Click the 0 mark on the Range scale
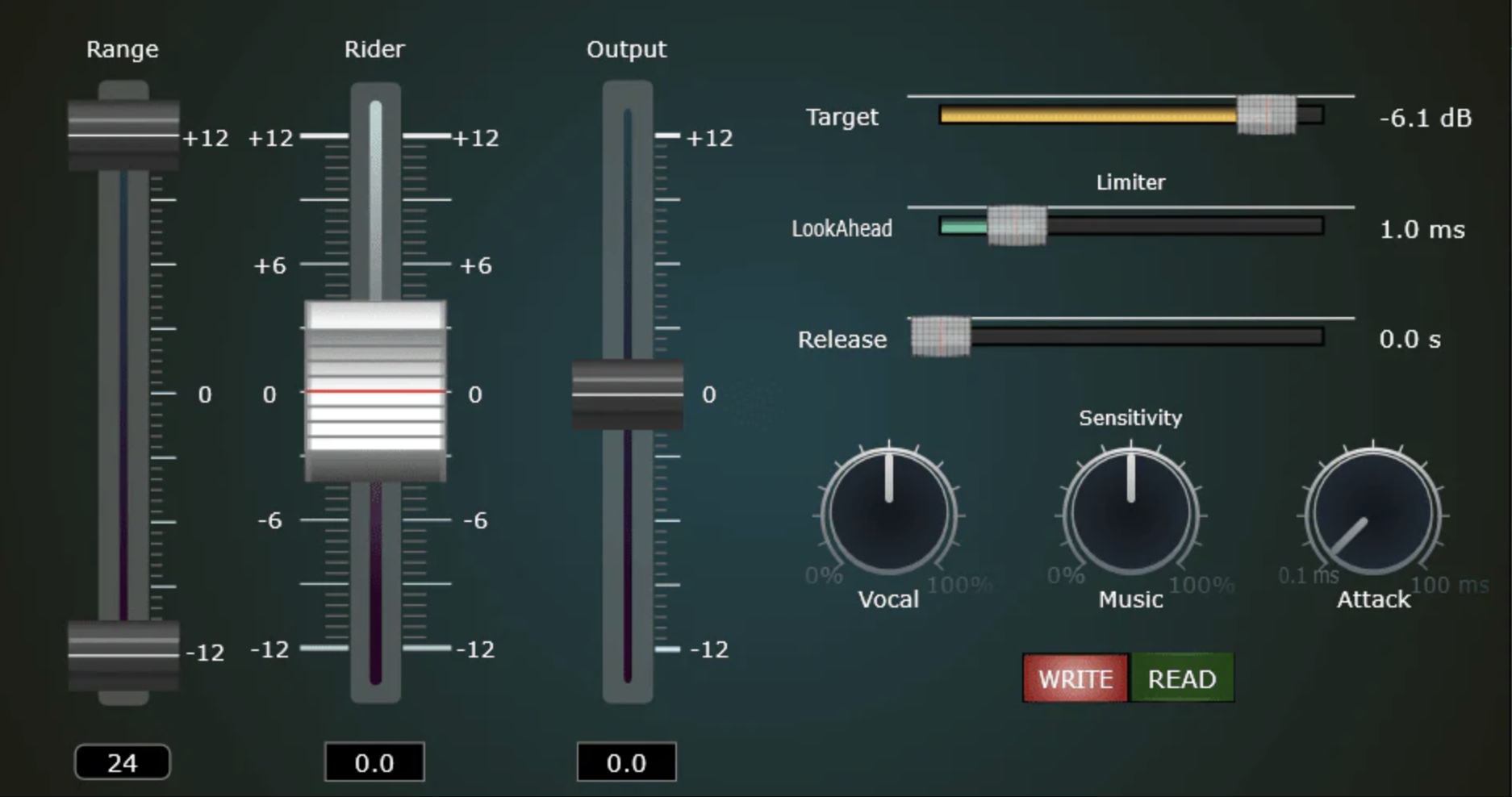 [205, 394]
